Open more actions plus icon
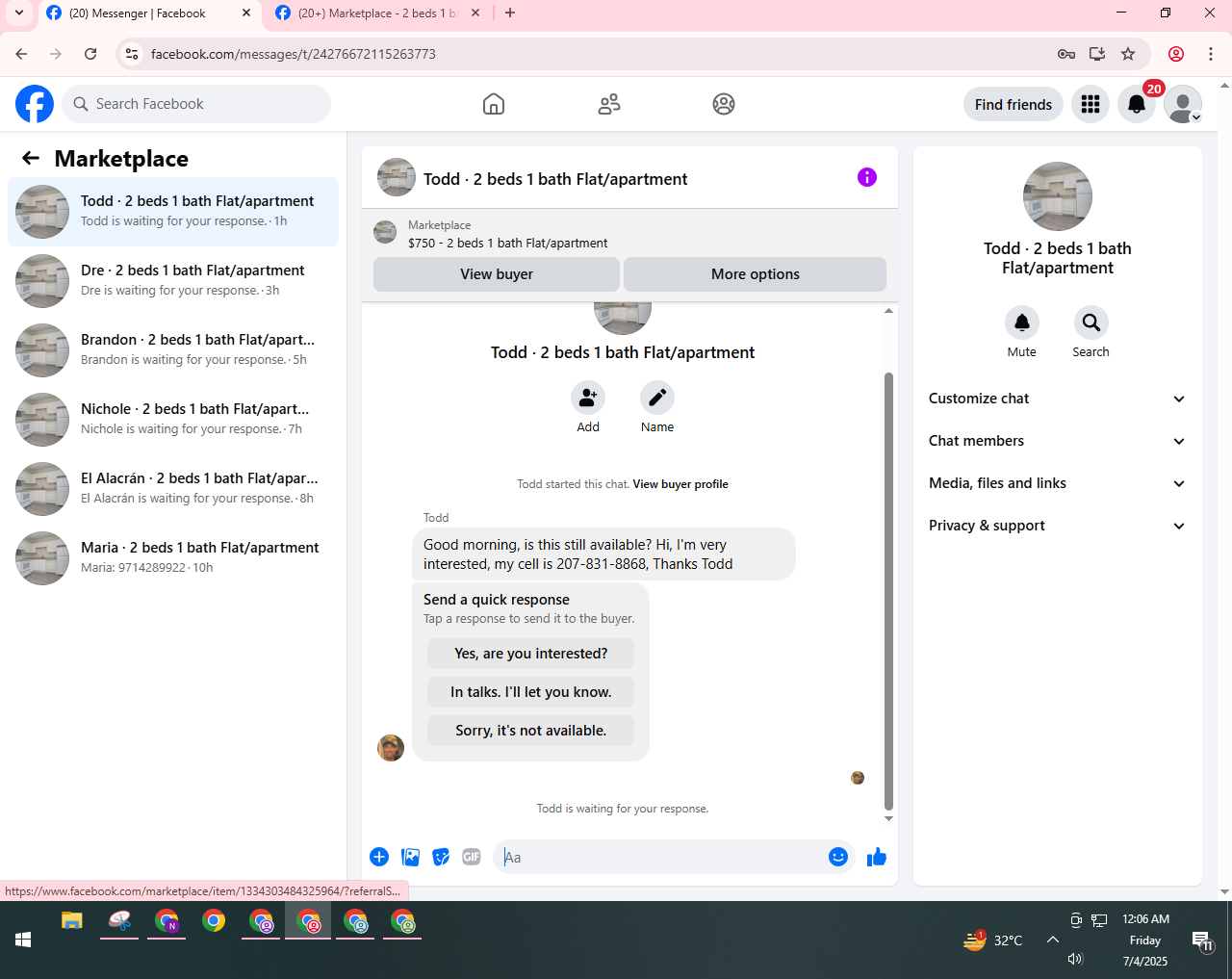Screen dimensions: 1232x979 coord(379,857)
